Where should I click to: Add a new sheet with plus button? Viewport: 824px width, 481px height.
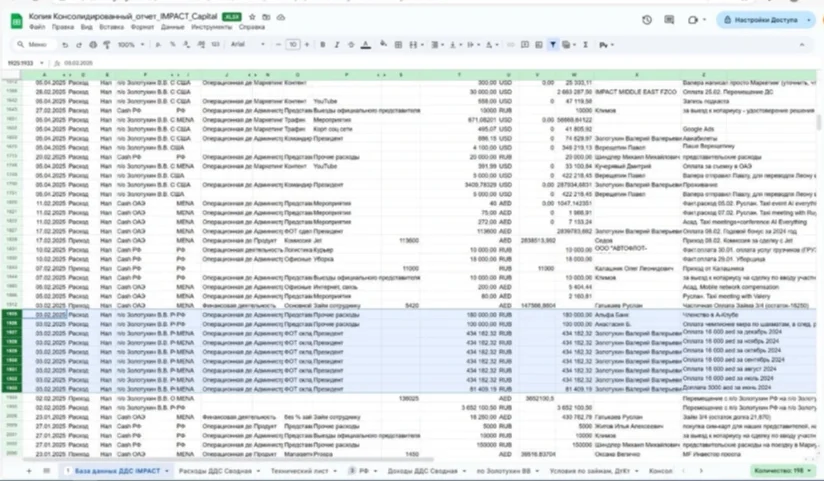click(x=29, y=471)
